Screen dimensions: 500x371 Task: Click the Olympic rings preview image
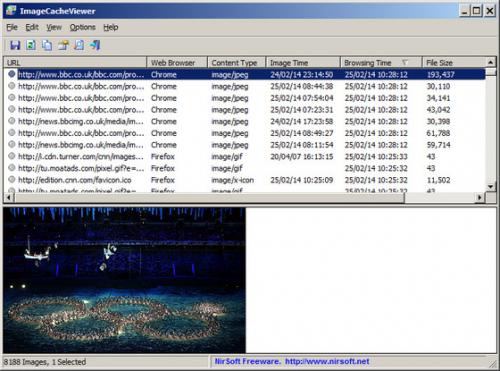click(125, 280)
